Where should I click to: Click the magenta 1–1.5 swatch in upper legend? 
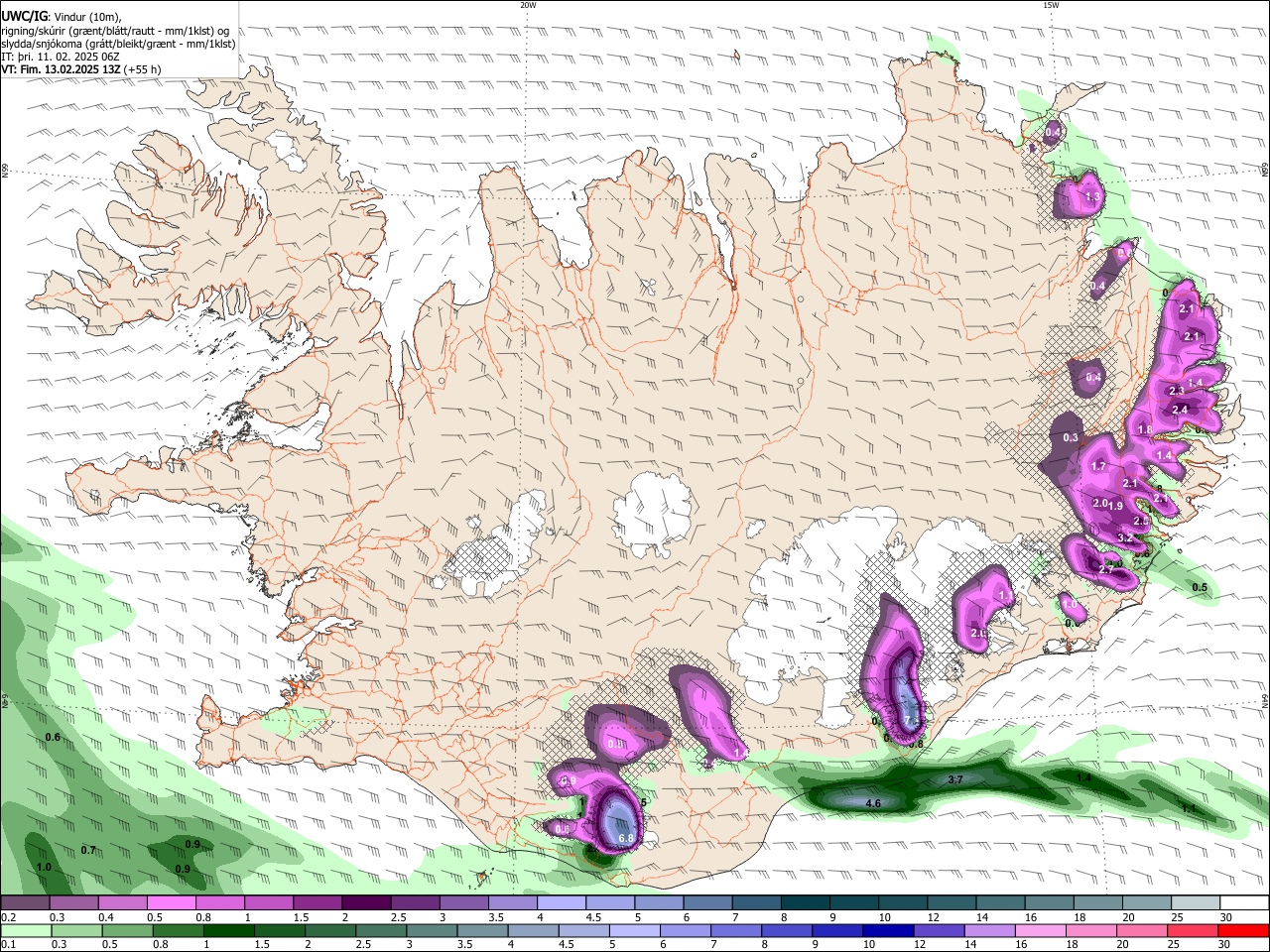click(269, 902)
